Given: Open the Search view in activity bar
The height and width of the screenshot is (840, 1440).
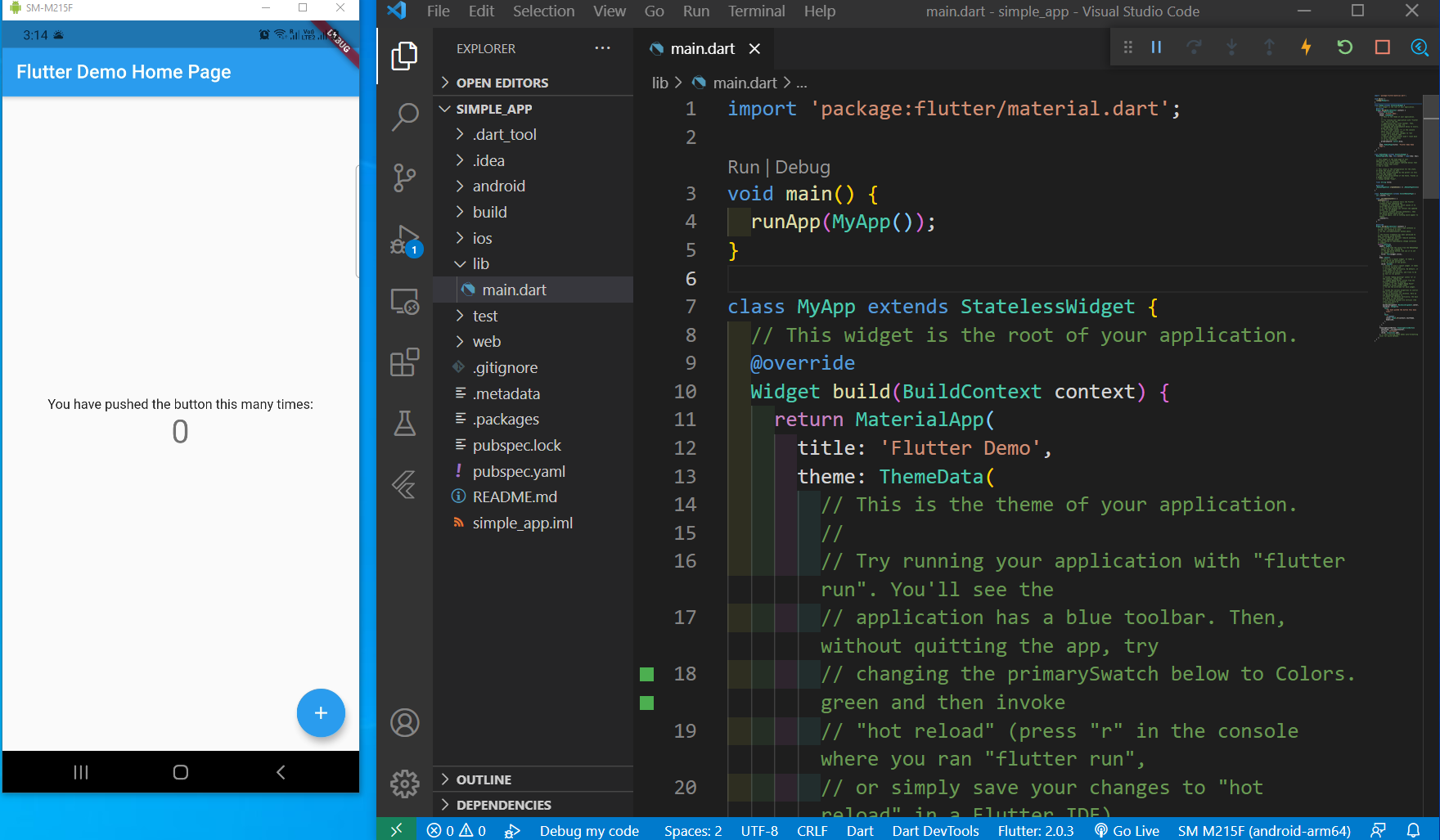Looking at the screenshot, I should coord(404,117).
